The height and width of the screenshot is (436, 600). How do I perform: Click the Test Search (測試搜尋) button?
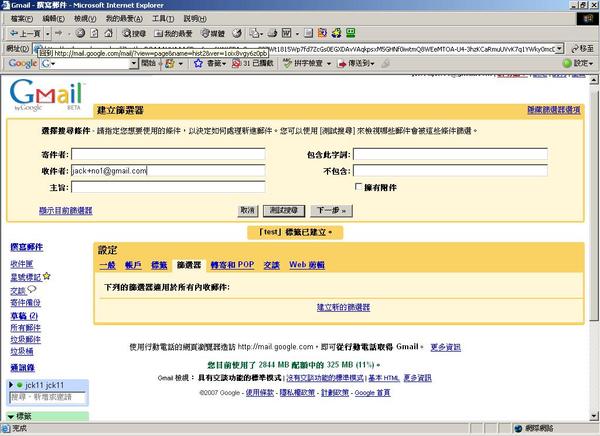[284, 211]
